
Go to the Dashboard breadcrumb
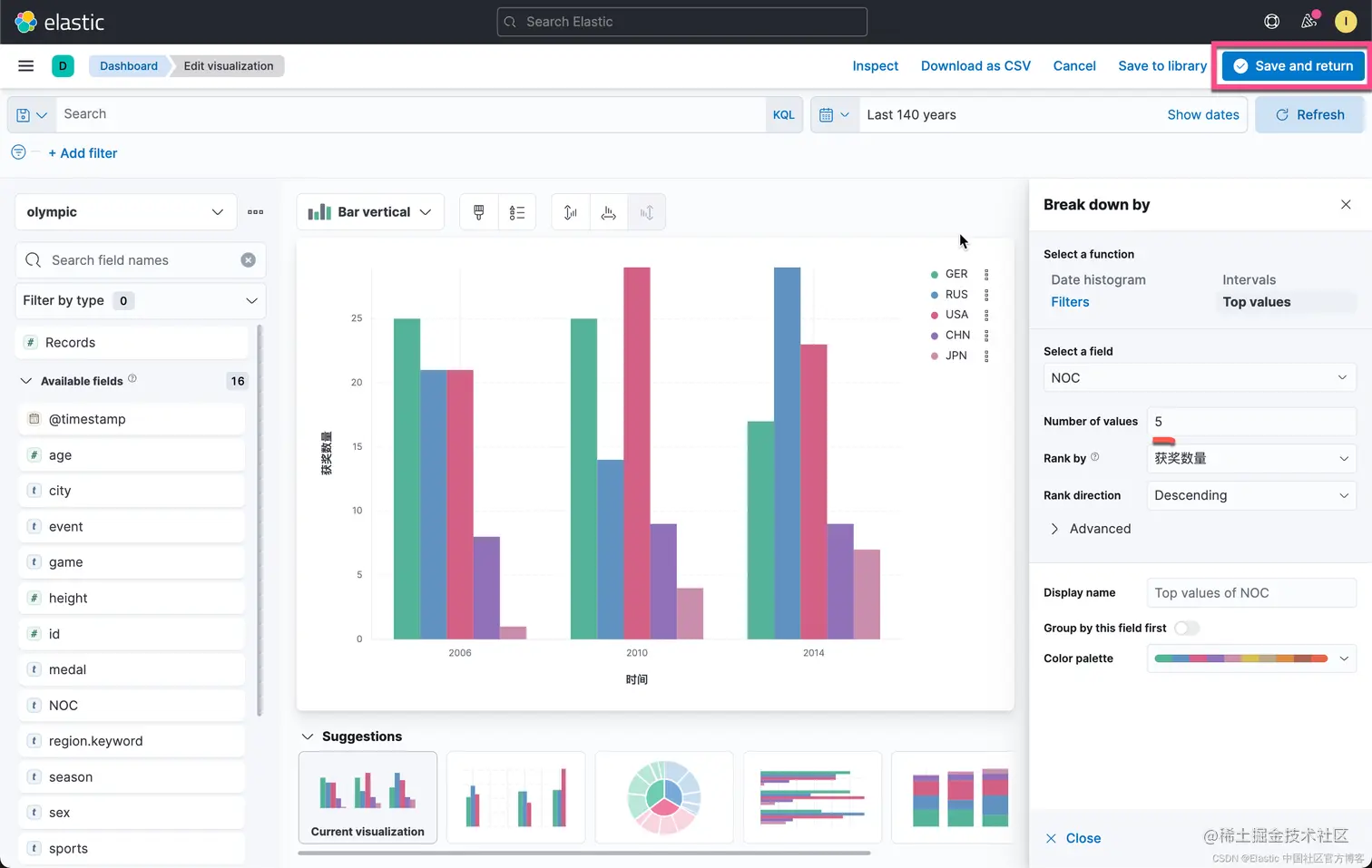(x=129, y=65)
